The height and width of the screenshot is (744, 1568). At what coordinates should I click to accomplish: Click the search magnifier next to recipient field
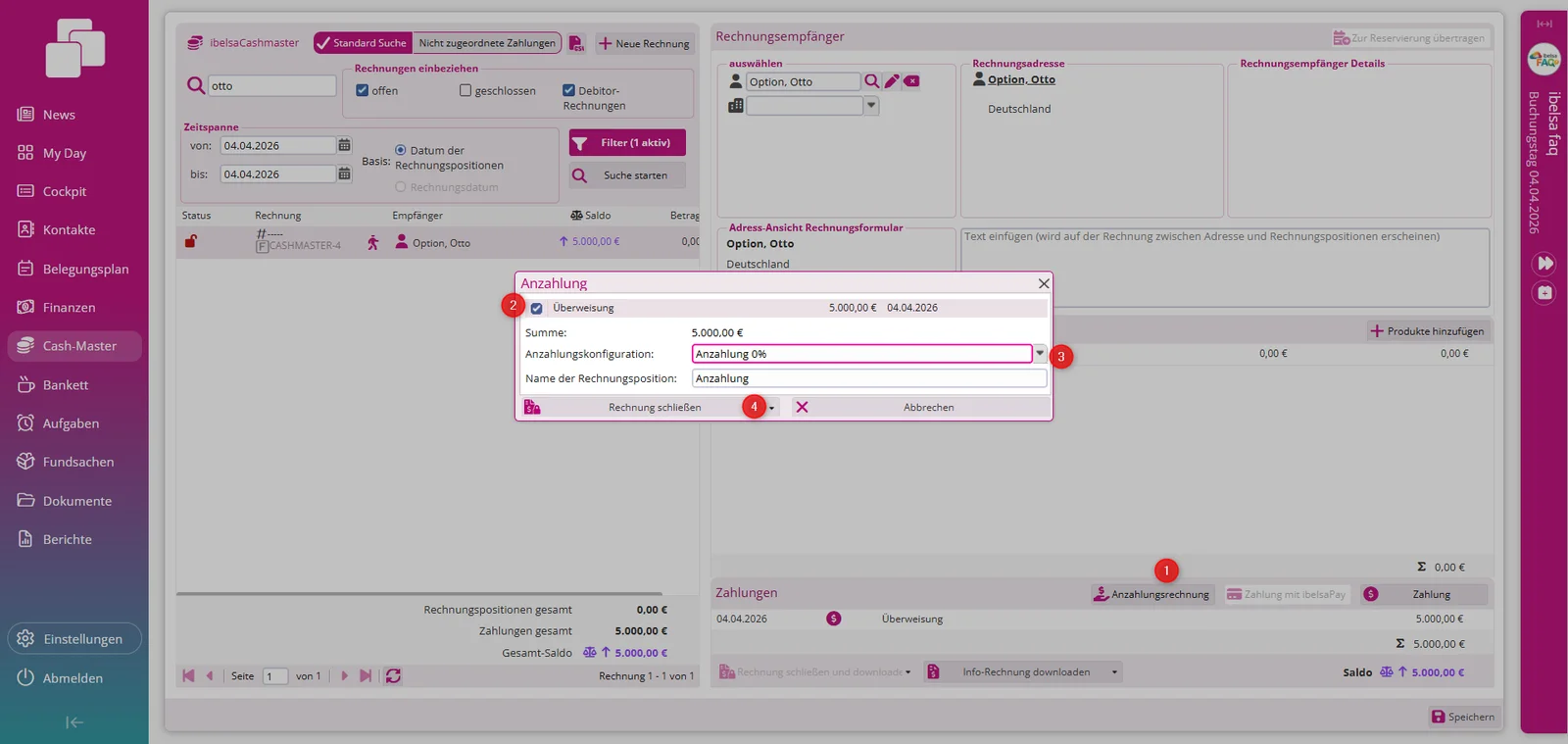click(x=871, y=81)
